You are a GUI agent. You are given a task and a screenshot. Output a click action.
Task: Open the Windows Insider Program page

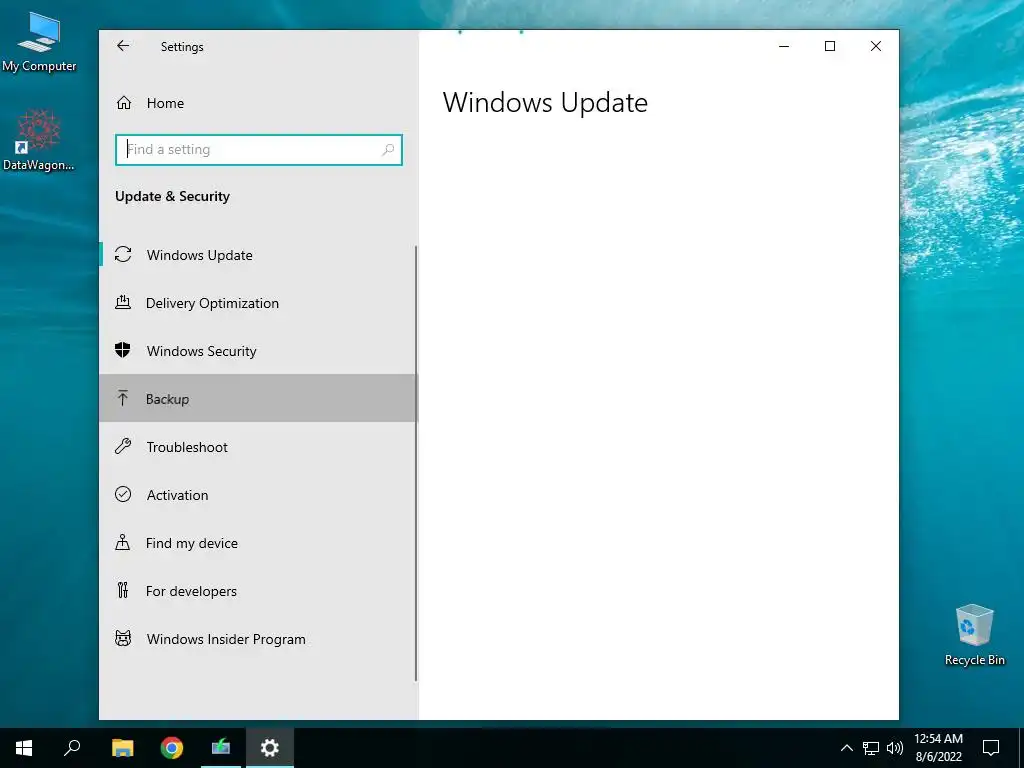(258, 639)
